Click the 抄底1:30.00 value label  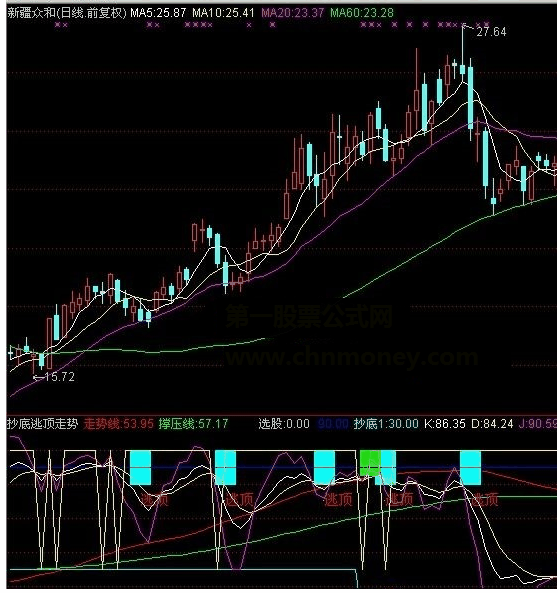386,424
